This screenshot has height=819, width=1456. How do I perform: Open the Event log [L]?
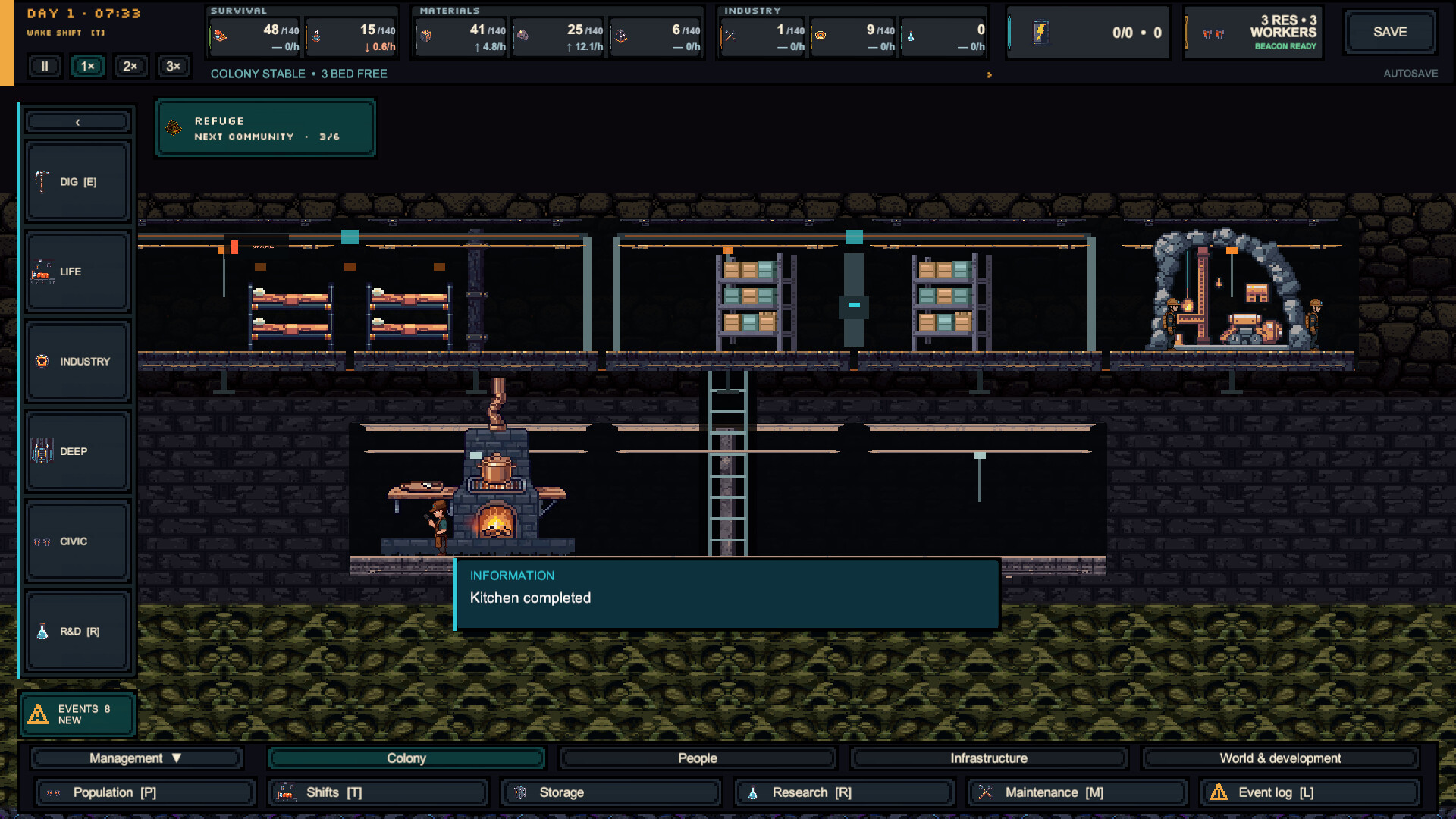coord(1310,792)
